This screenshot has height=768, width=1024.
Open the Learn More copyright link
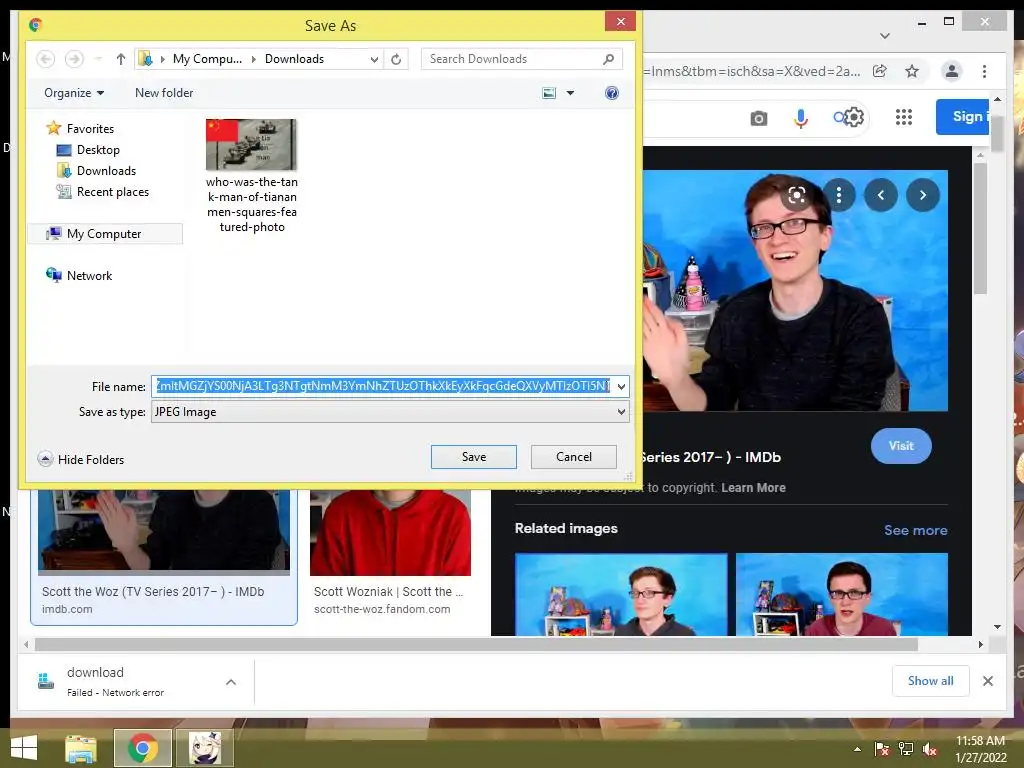[x=753, y=487]
